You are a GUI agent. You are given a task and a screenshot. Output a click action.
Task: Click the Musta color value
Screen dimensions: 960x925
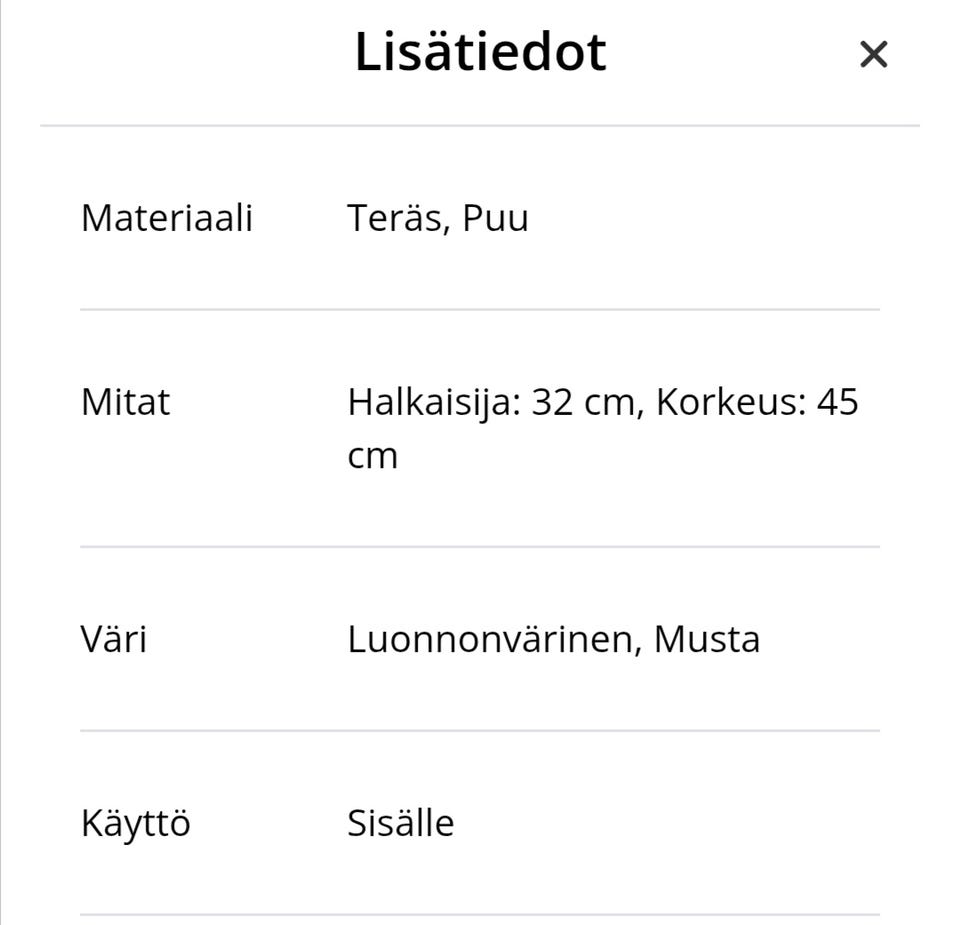(707, 639)
